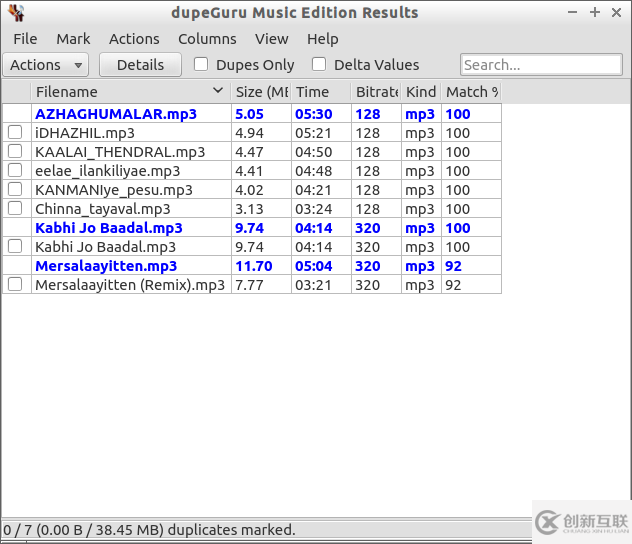Open the View menu
The image size is (632, 544).
[x=272, y=39]
